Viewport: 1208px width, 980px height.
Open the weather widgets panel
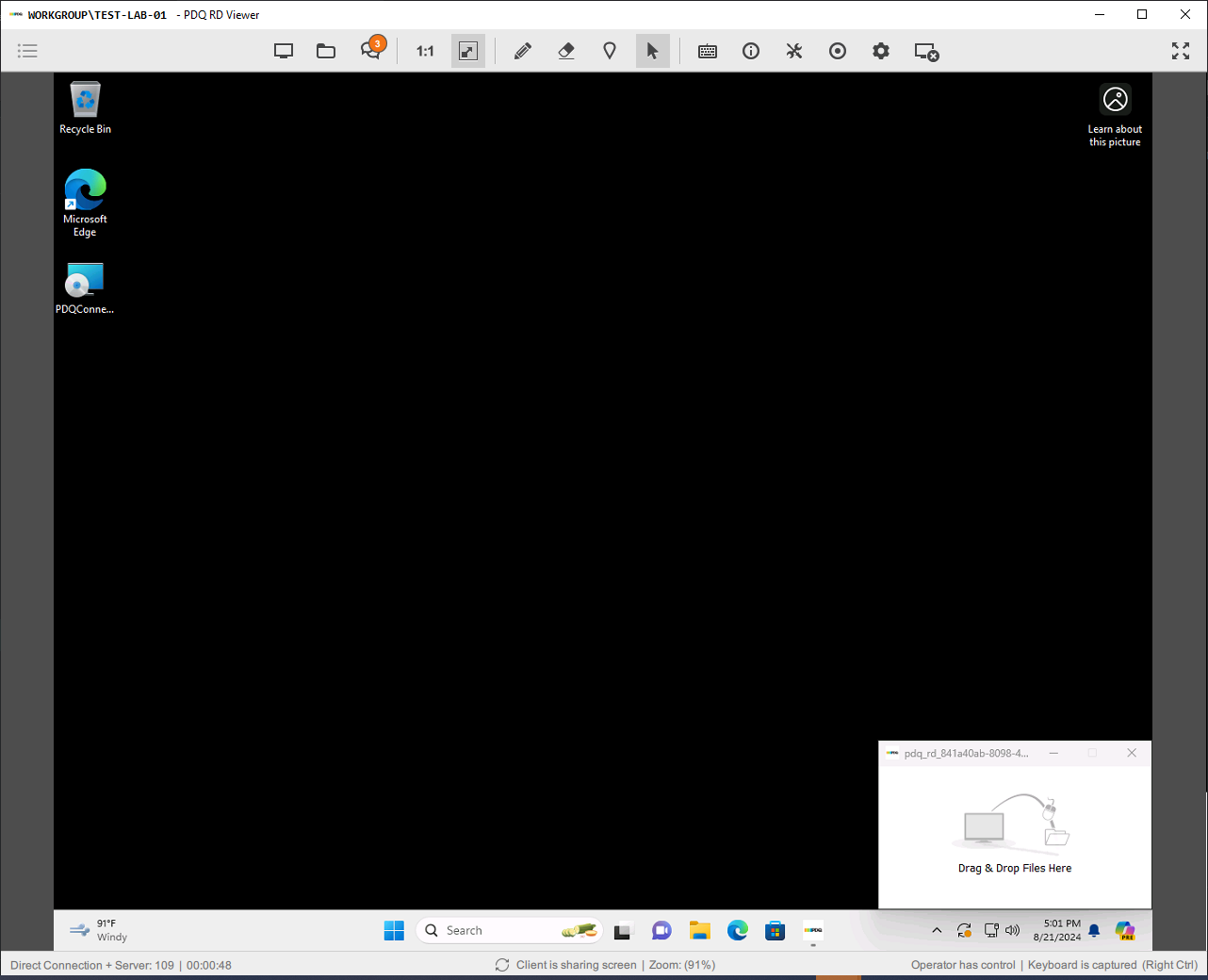97,930
